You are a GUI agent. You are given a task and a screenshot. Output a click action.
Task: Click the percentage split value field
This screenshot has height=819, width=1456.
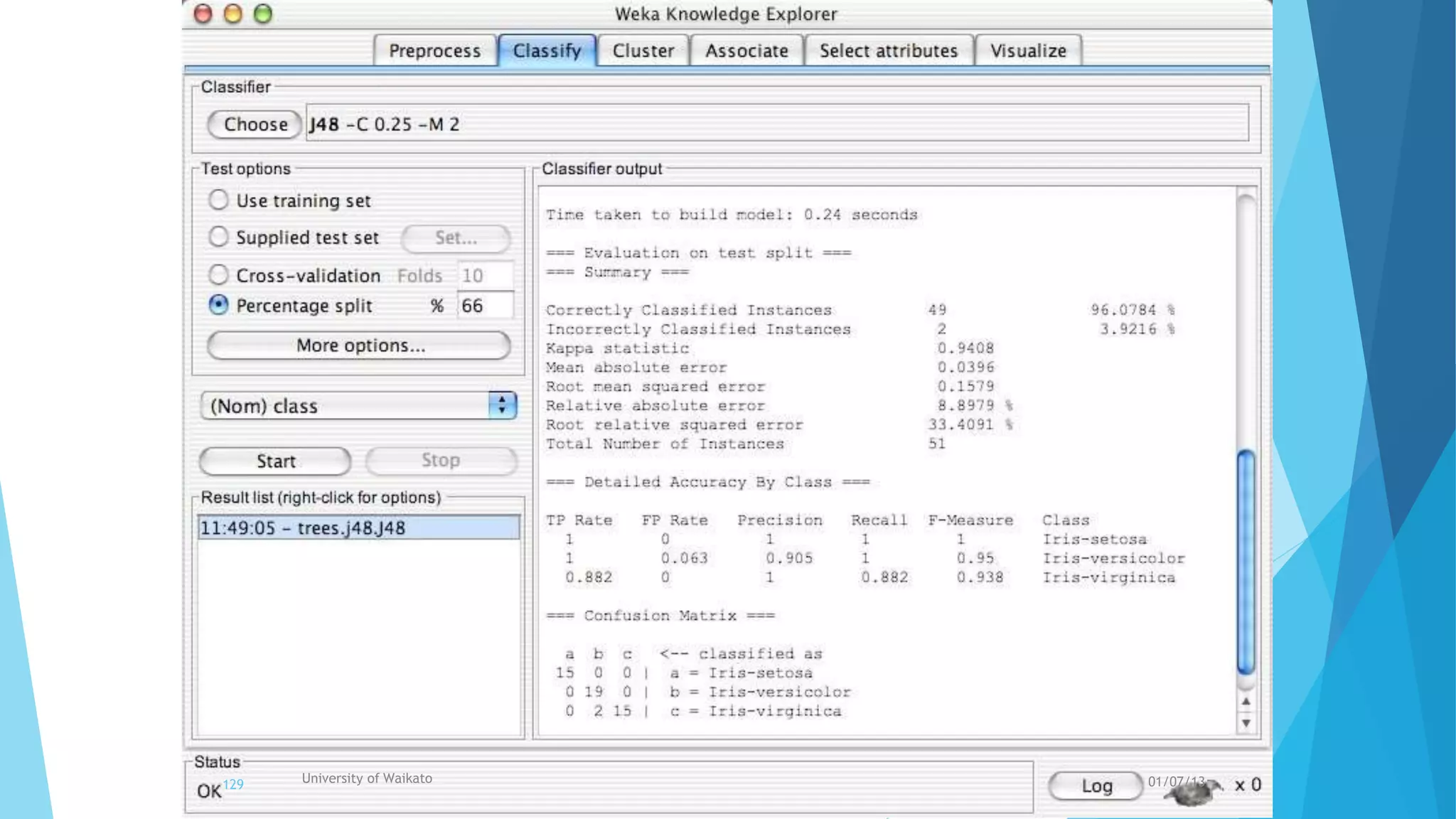(x=485, y=306)
